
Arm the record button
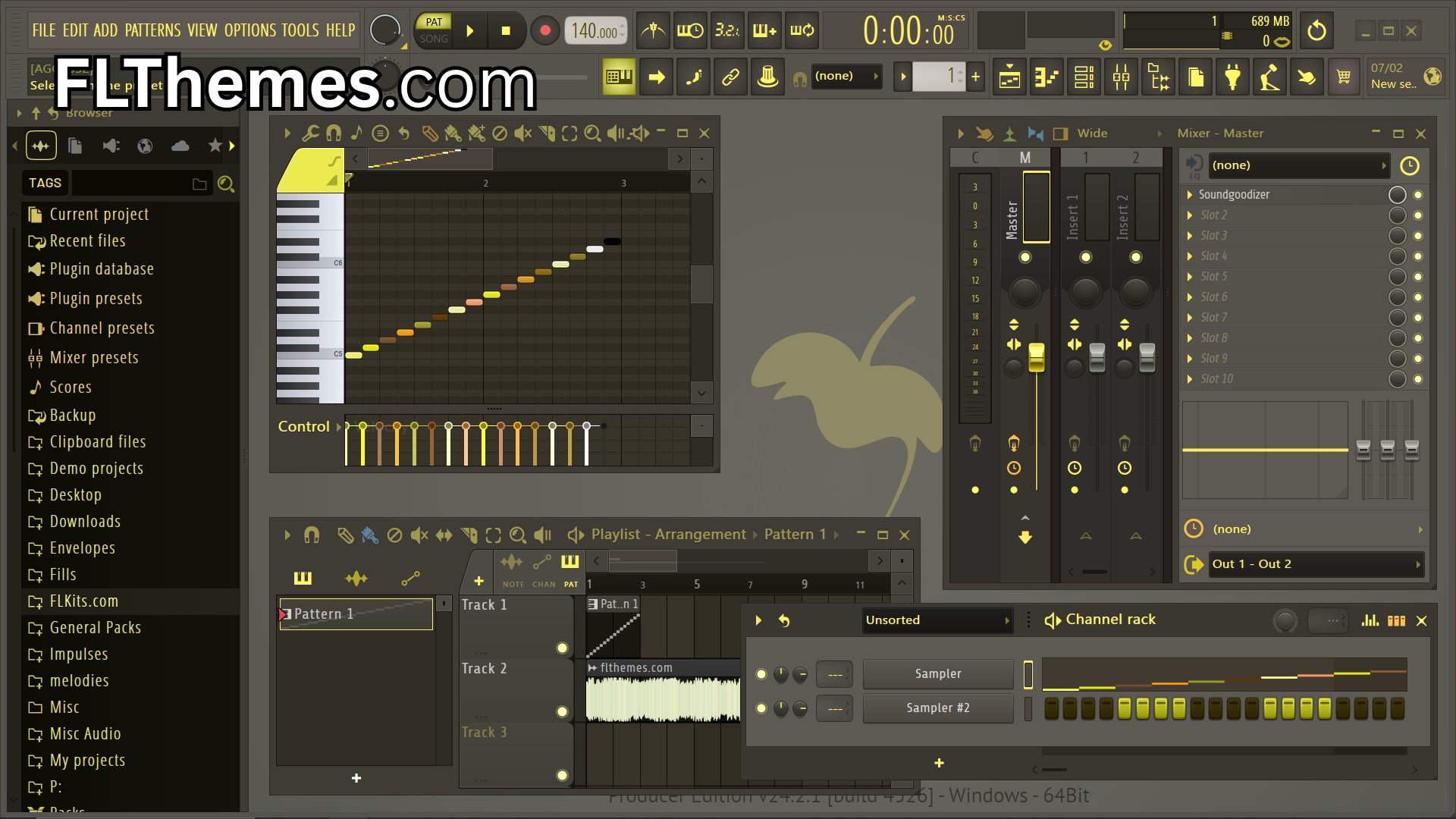tap(544, 31)
